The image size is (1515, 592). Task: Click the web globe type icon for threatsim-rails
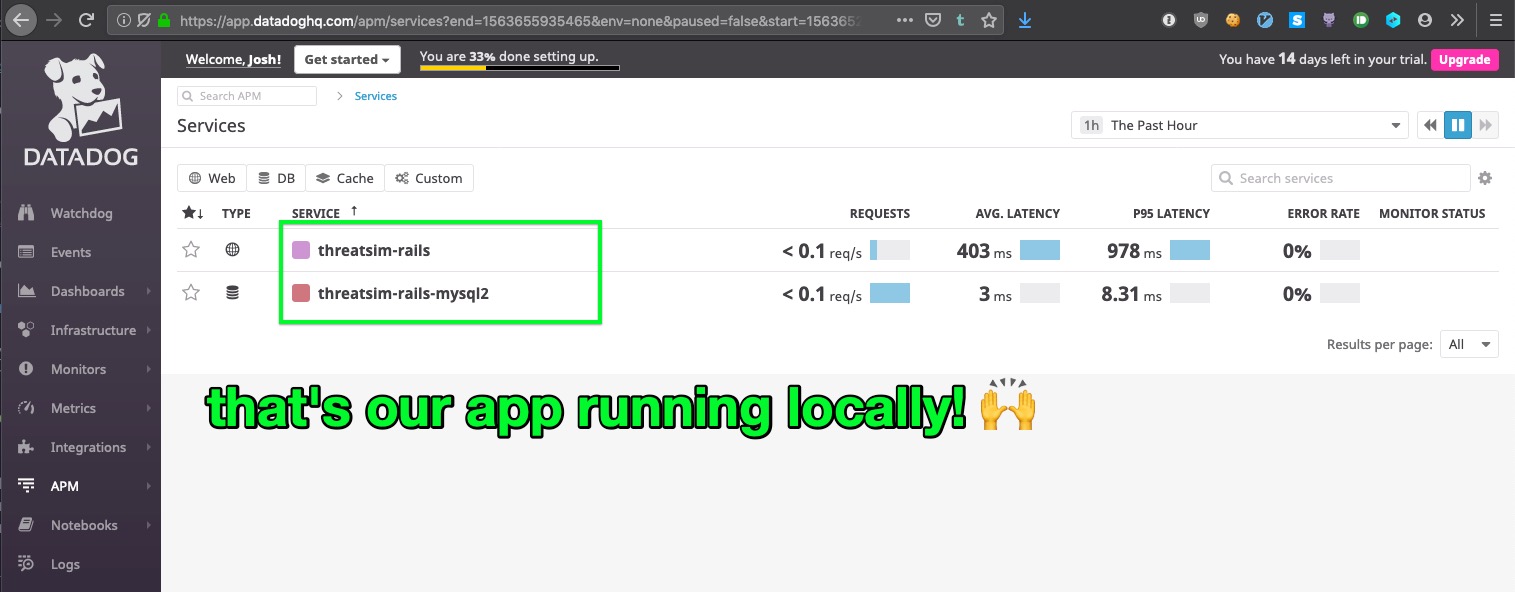coord(233,250)
